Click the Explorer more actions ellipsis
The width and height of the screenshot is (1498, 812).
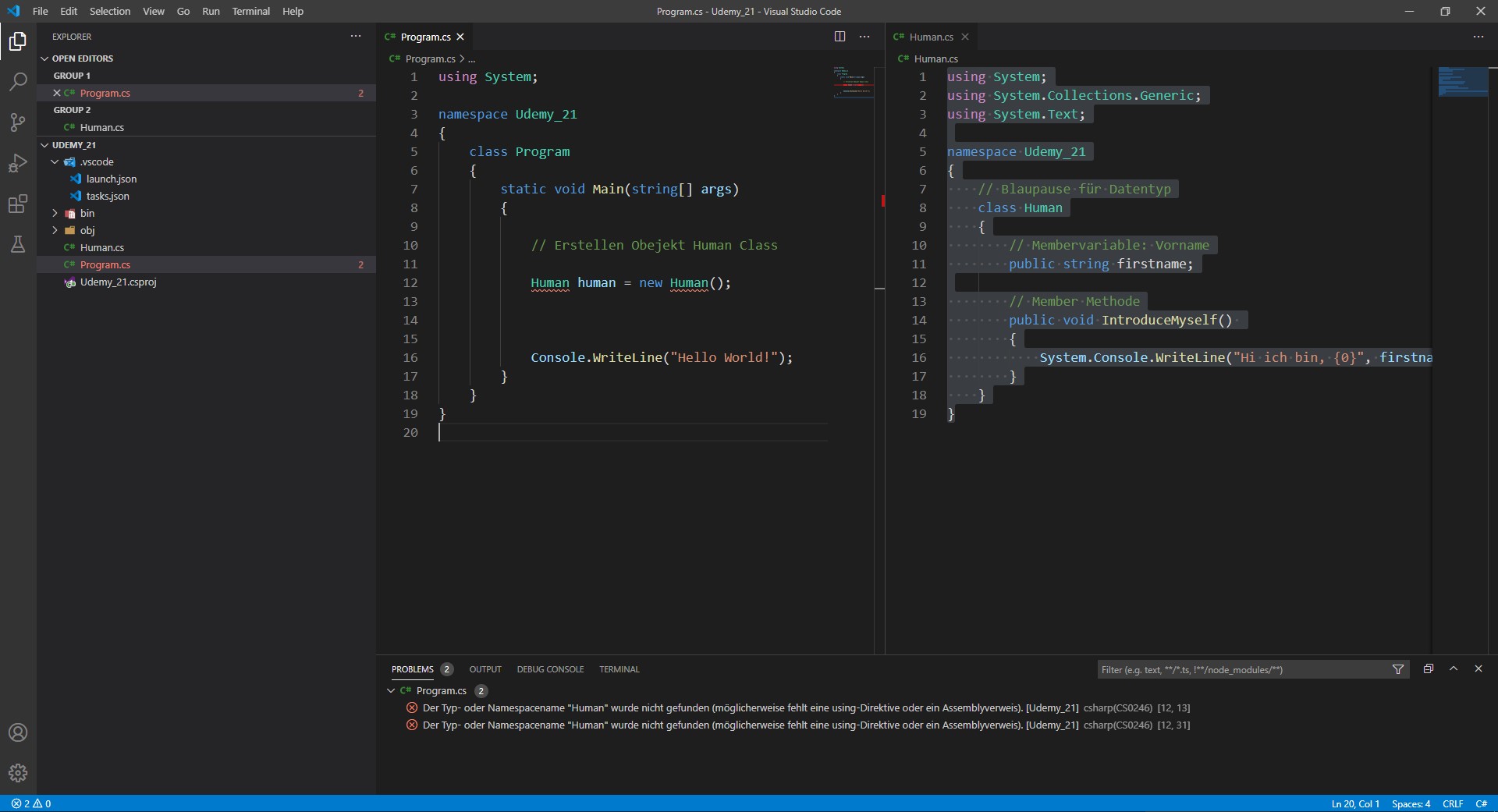click(x=356, y=36)
